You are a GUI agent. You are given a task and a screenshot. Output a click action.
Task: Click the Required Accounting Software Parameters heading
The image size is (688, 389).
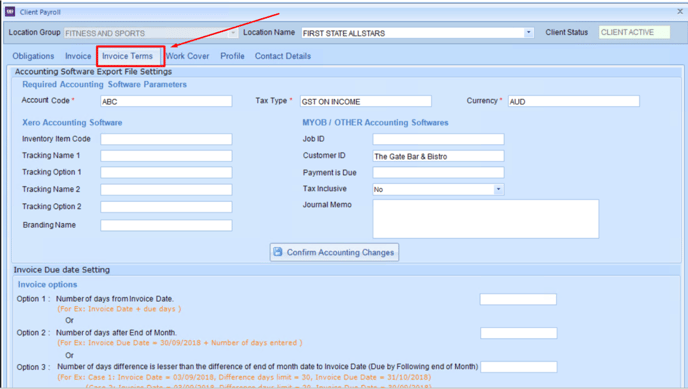(104, 84)
